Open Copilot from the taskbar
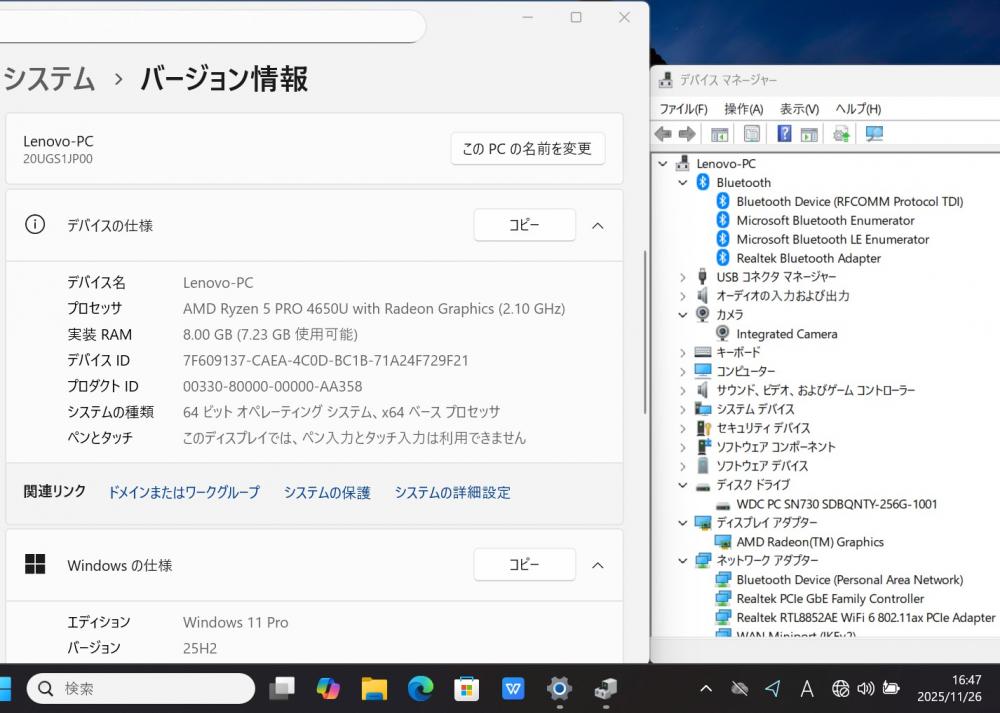 pyautogui.click(x=328, y=688)
